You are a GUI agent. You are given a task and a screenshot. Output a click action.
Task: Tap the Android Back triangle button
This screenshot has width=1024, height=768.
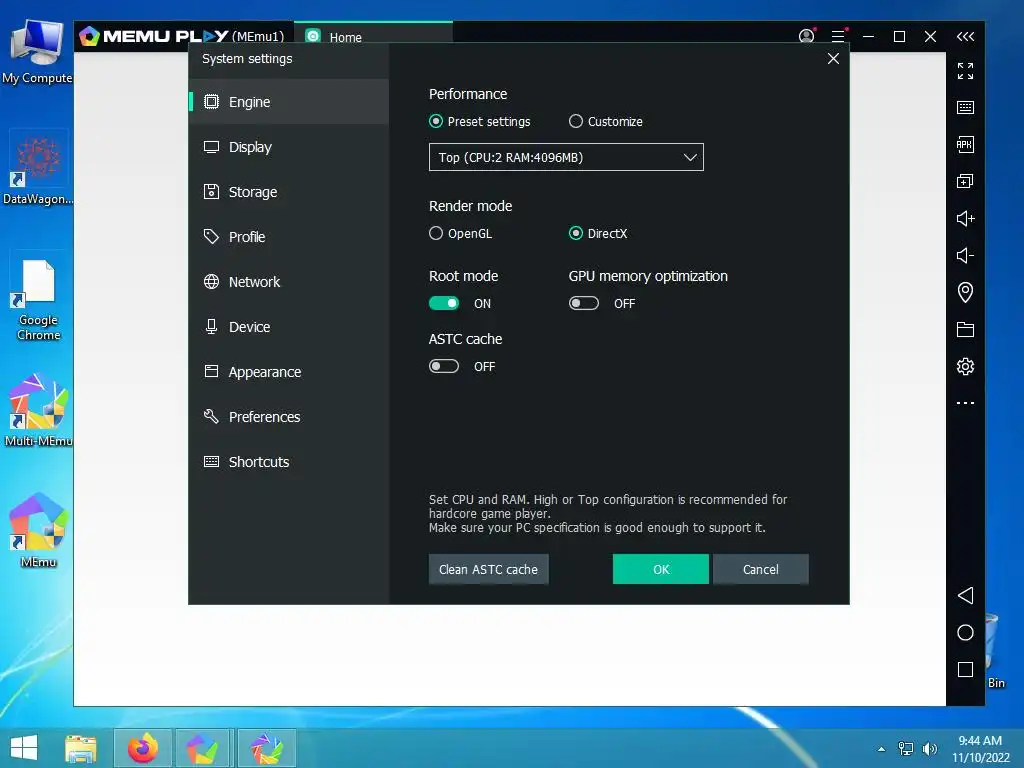point(965,595)
